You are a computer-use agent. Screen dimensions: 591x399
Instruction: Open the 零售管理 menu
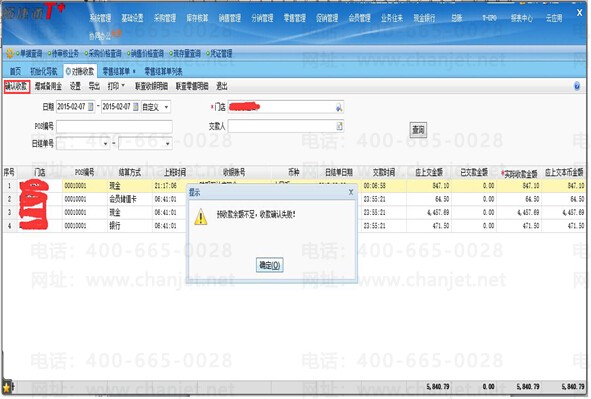click(x=295, y=18)
